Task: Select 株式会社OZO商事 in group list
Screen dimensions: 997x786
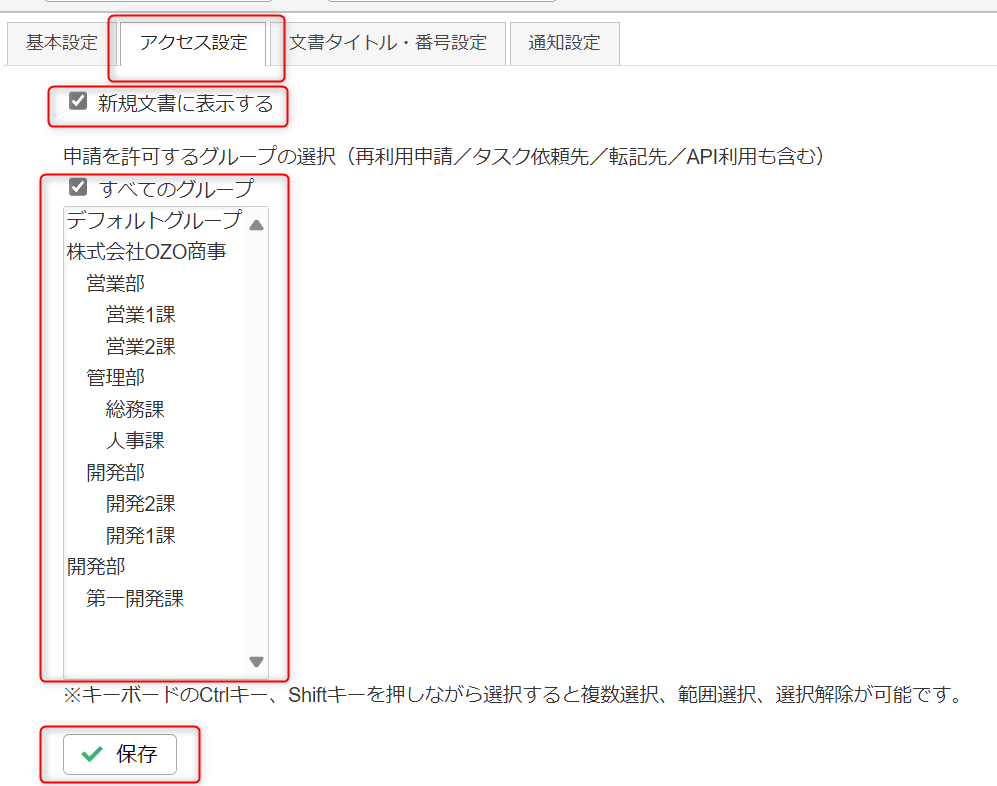Action: pos(146,252)
